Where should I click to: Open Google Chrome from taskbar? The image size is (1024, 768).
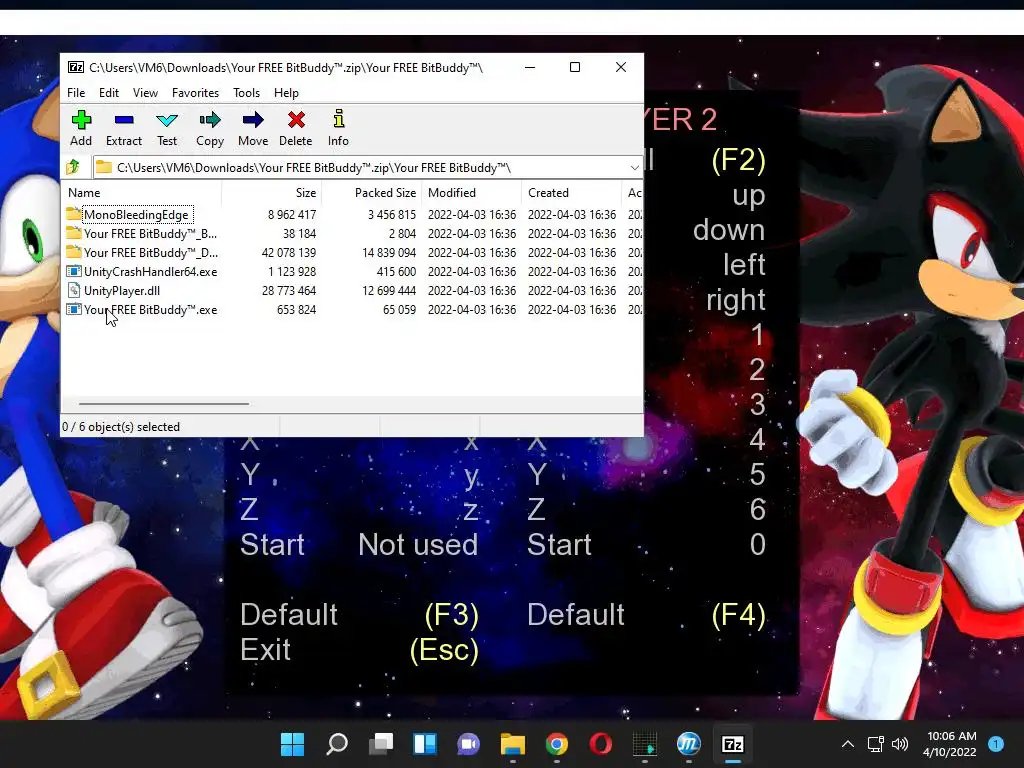(556, 744)
